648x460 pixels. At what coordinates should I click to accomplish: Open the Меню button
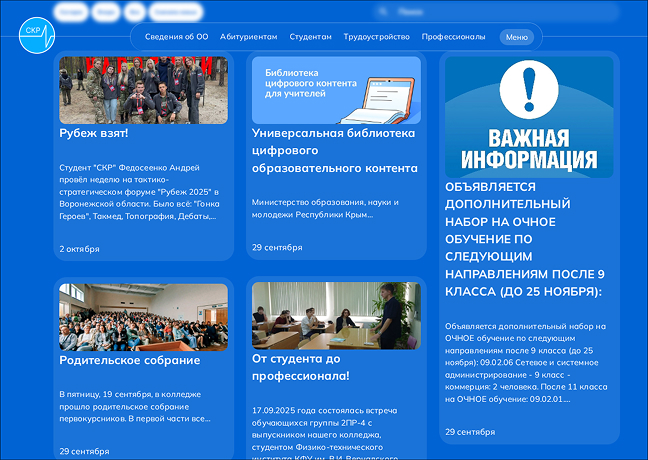point(516,37)
